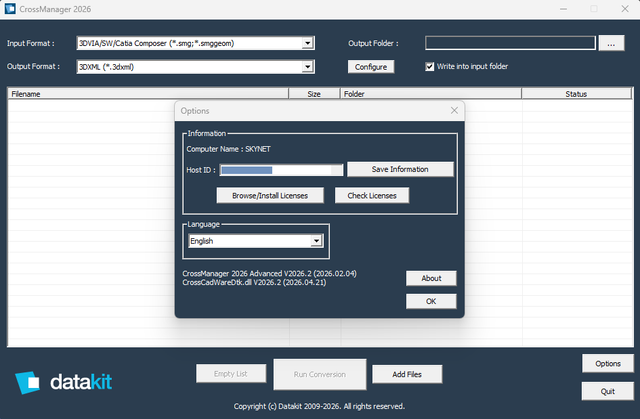Open the About dialog
640x419 pixels.
pyautogui.click(x=431, y=278)
